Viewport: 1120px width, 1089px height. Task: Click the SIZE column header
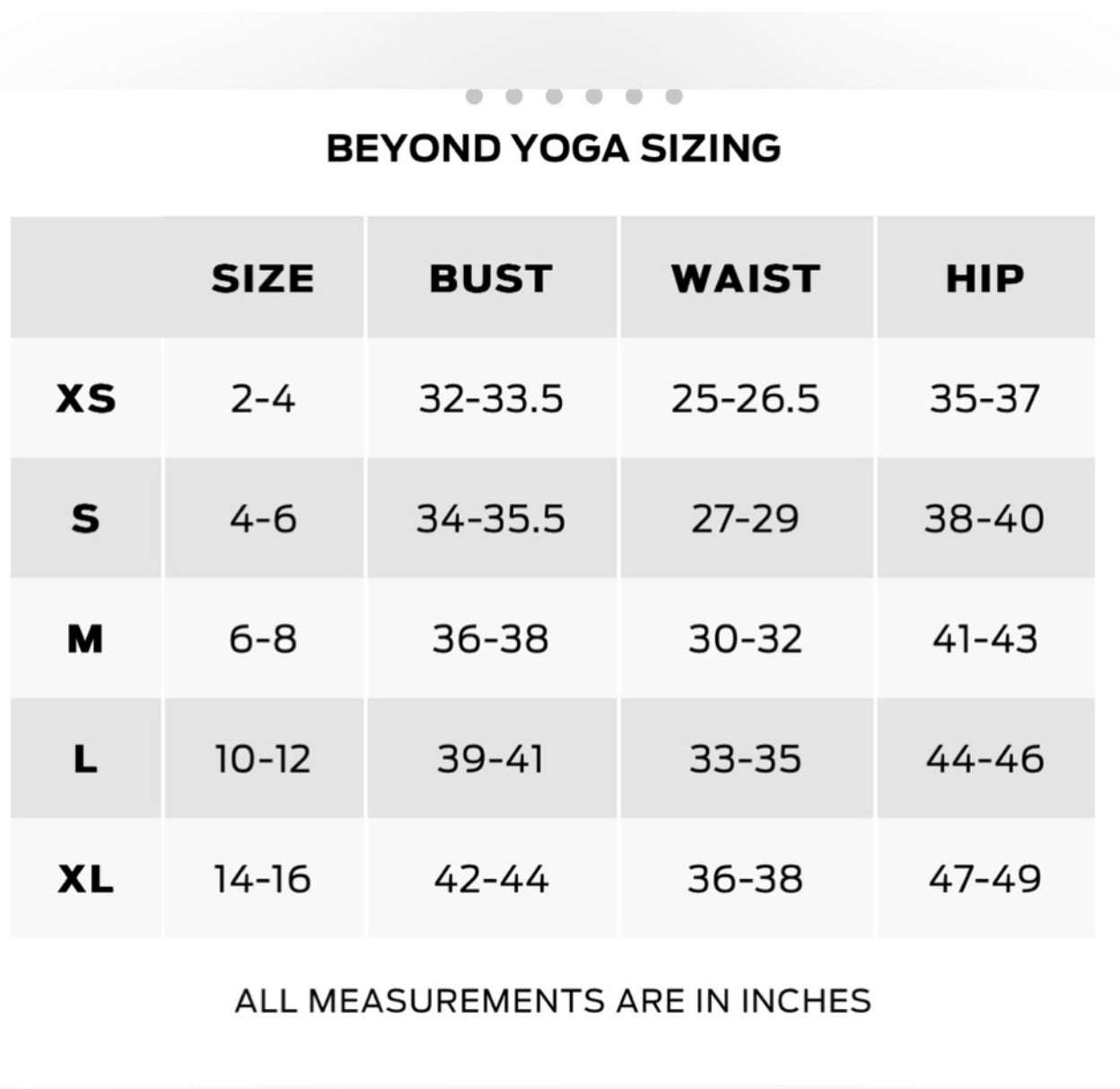(x=263, y=278)
